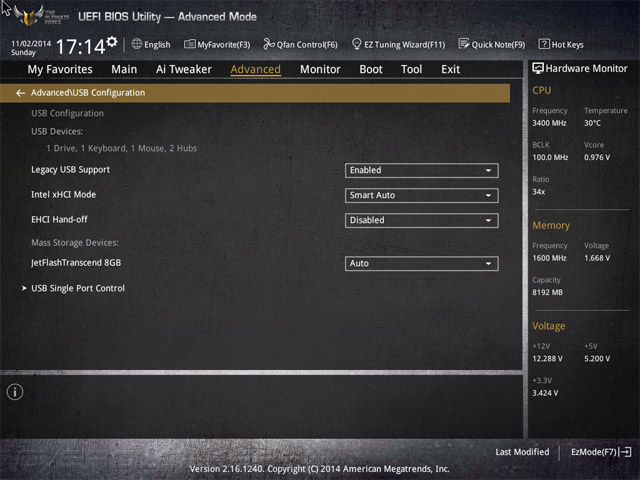Open Quick Note(F9)
The image size is (640, 480).
492,44
